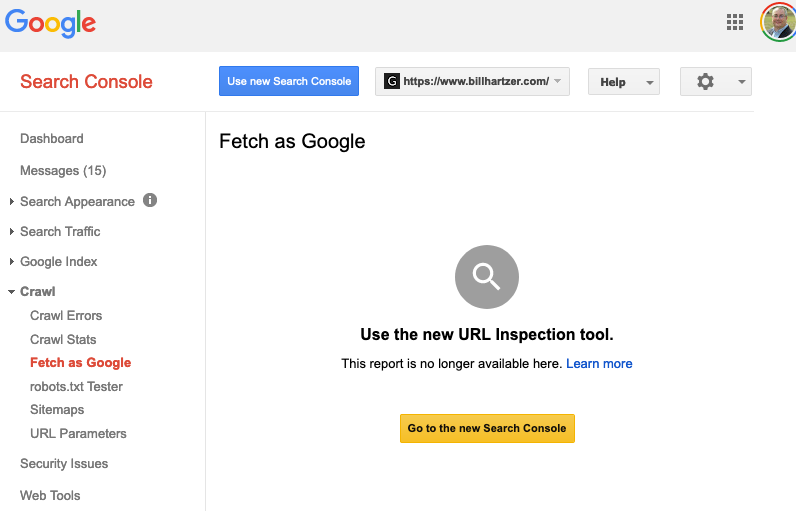This screenshot has width=796, height=511.
Task: Select the Crawl menu heading
Action: click(x=38, y=291)
